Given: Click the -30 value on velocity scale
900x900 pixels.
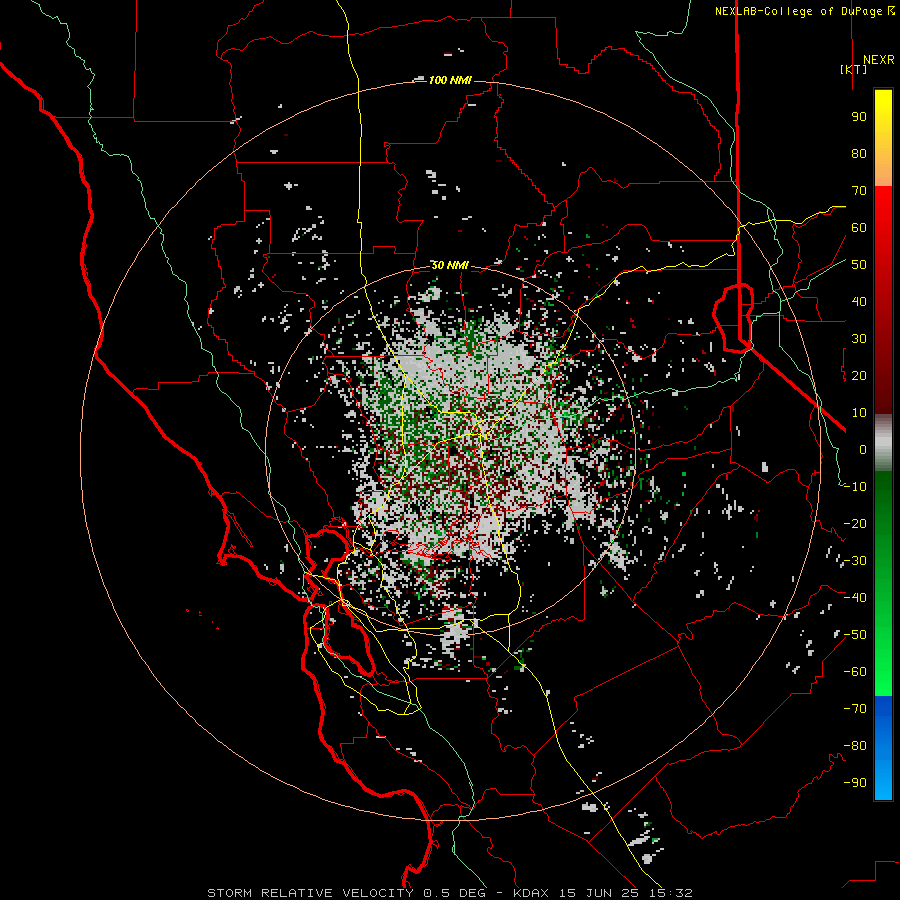Looking at the screenshot, I should coord(855,561).
